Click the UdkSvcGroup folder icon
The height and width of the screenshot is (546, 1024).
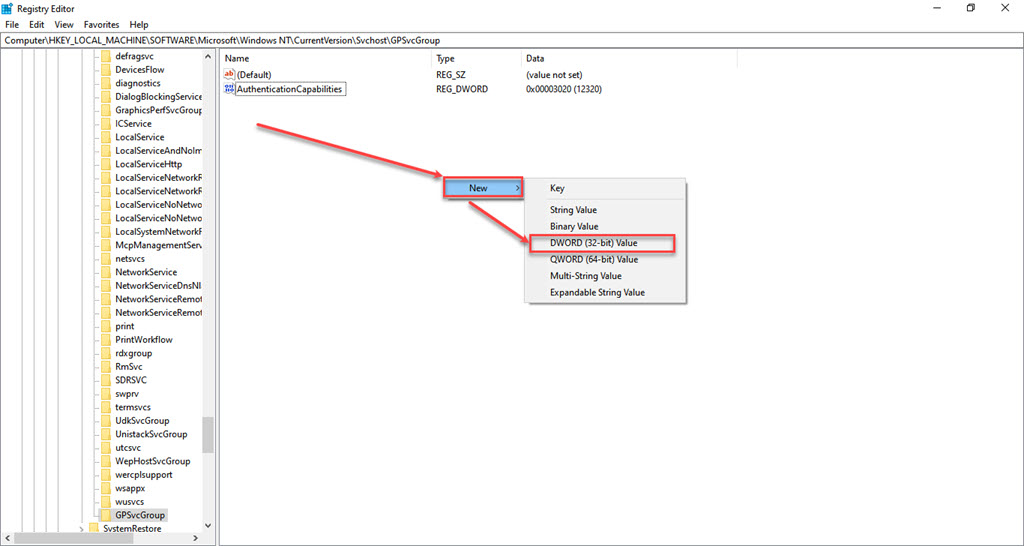106,421
